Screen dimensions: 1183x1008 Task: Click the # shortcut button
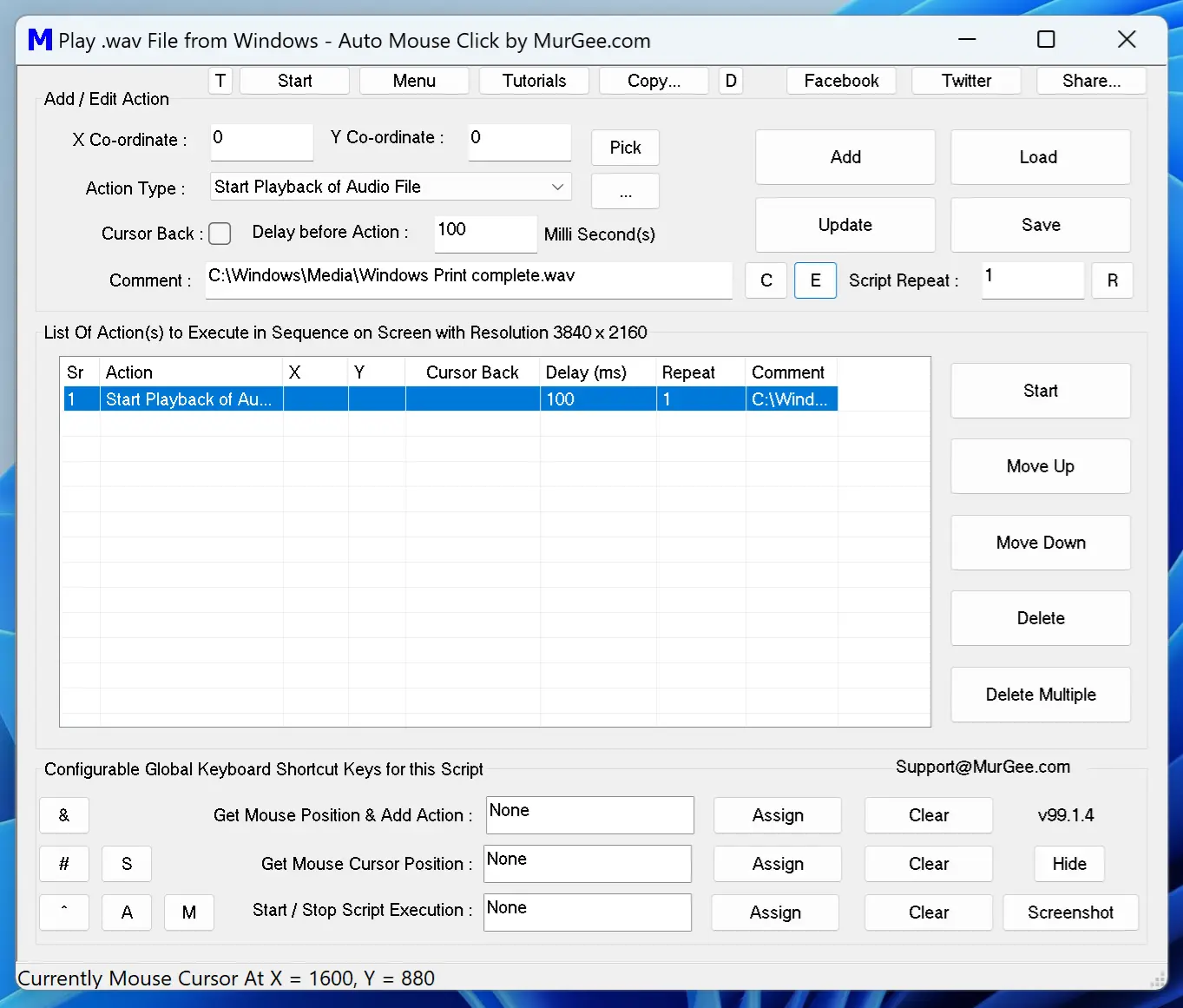64,864
